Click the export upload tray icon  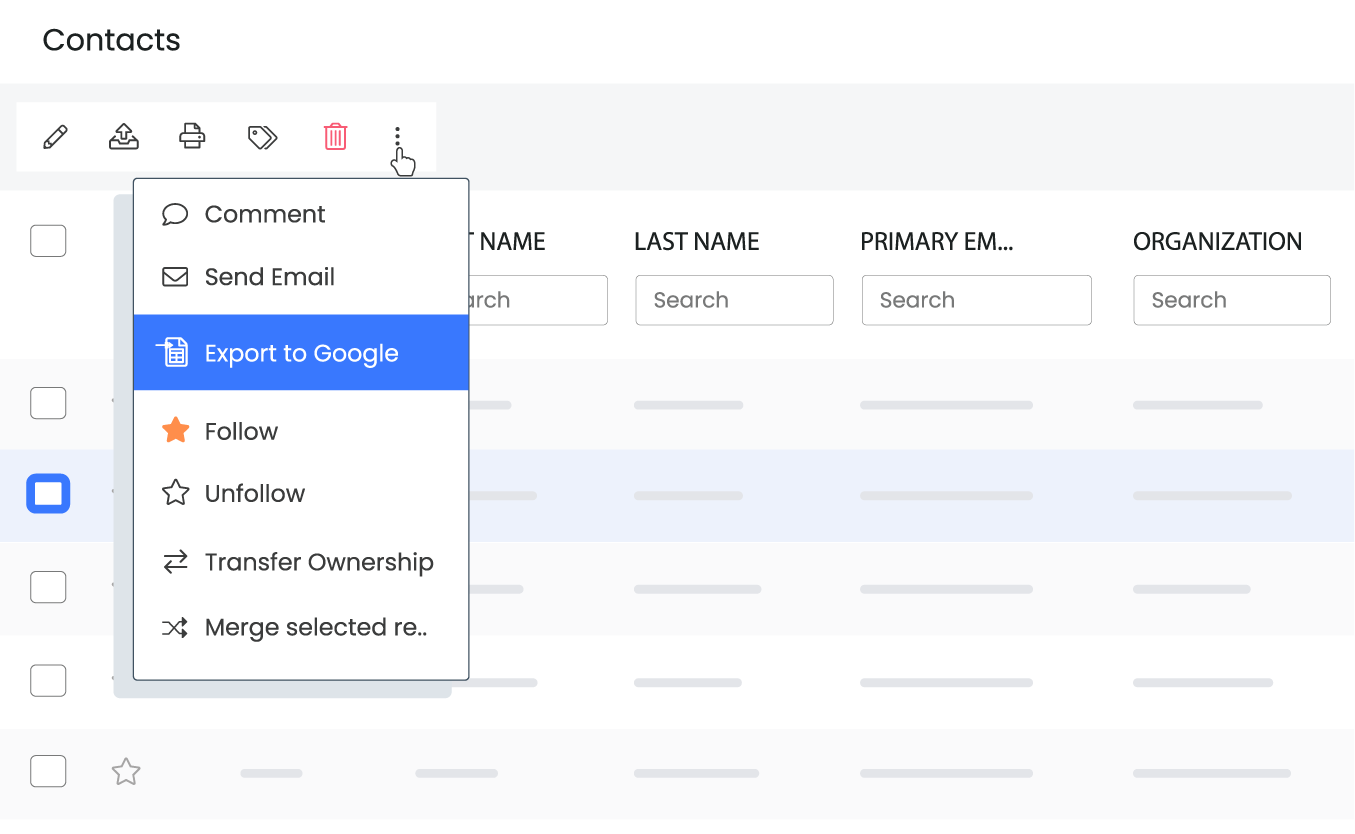[x=124, y=136]
